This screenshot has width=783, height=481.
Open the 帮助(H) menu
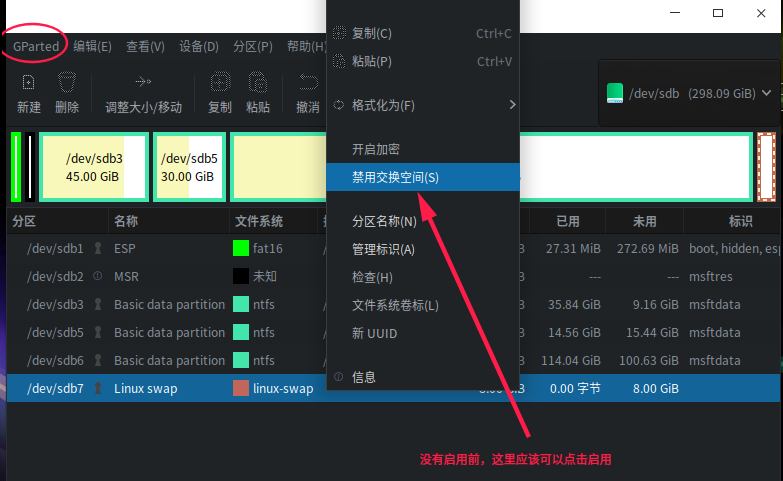(x=306, y=46)
